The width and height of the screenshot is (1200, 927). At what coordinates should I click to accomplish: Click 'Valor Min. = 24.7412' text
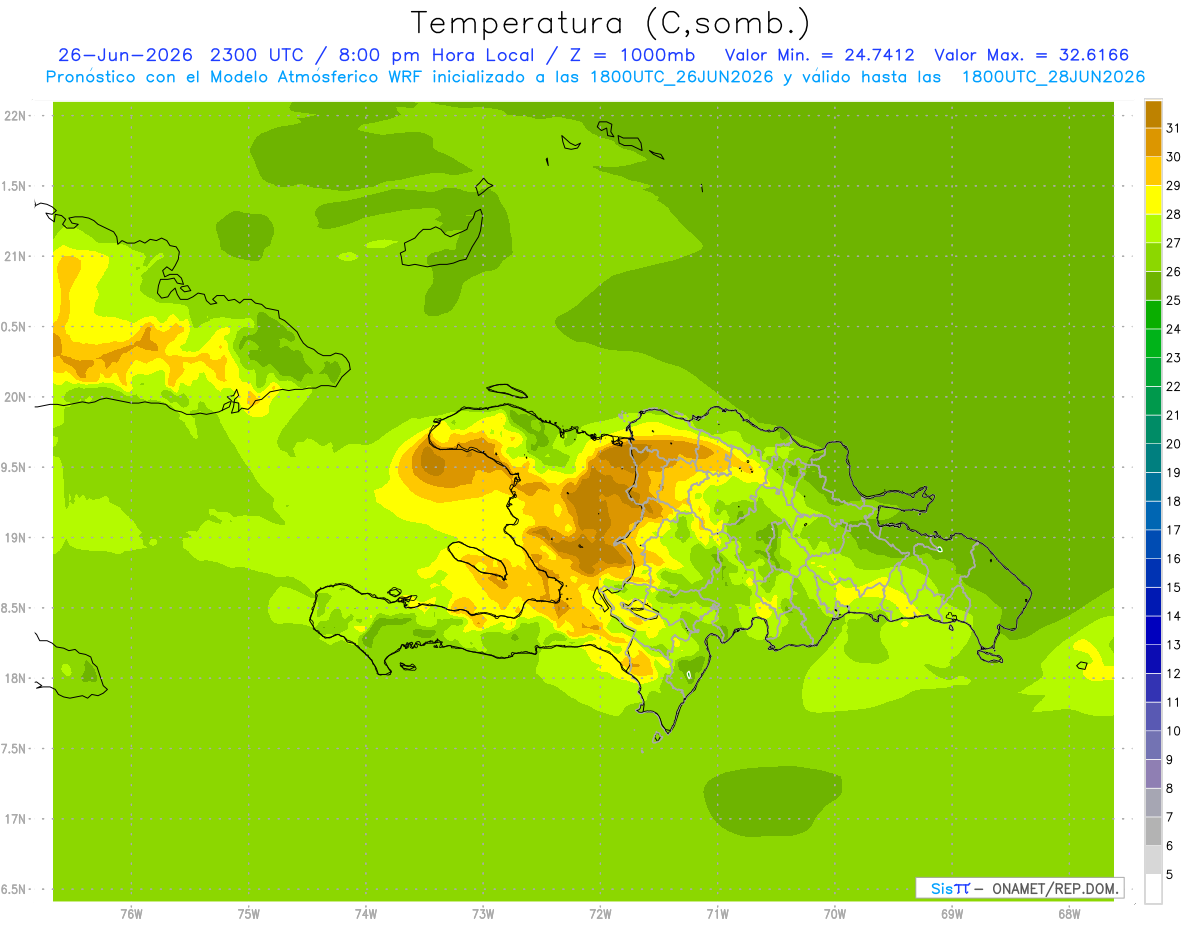click(819, 55)
